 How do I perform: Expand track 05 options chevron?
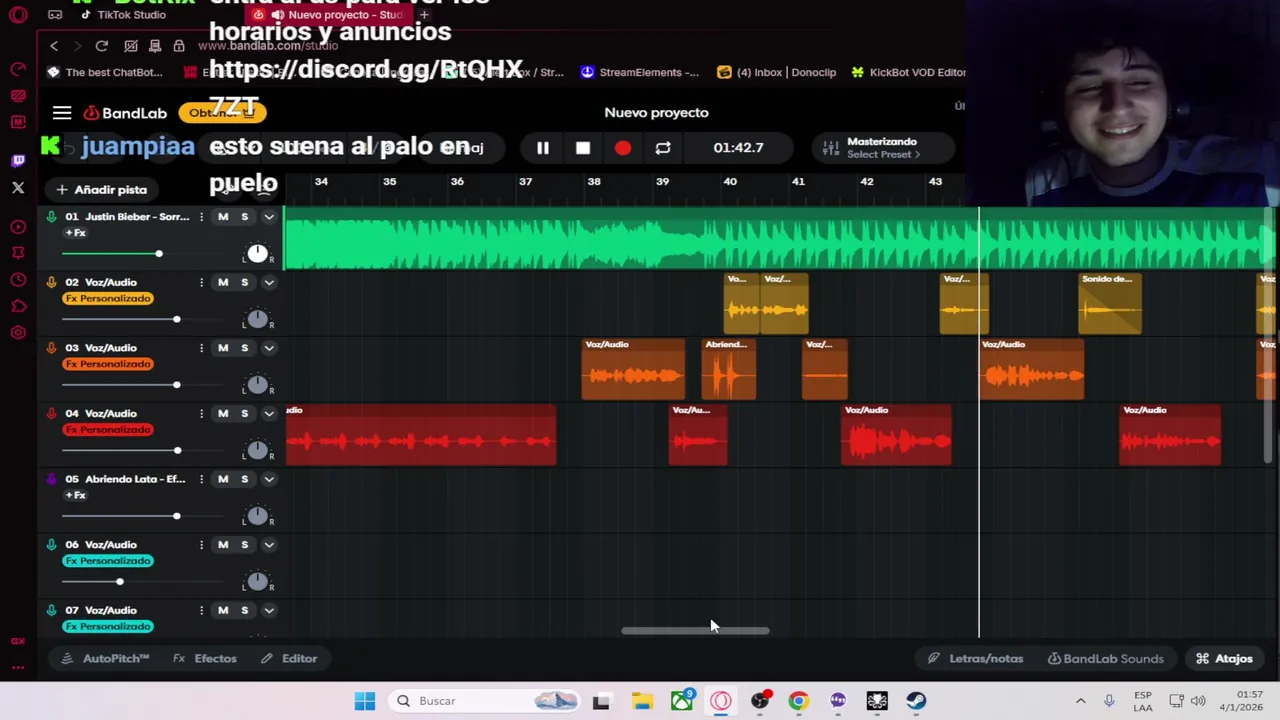pyautogui.click(x=268, y=479)
